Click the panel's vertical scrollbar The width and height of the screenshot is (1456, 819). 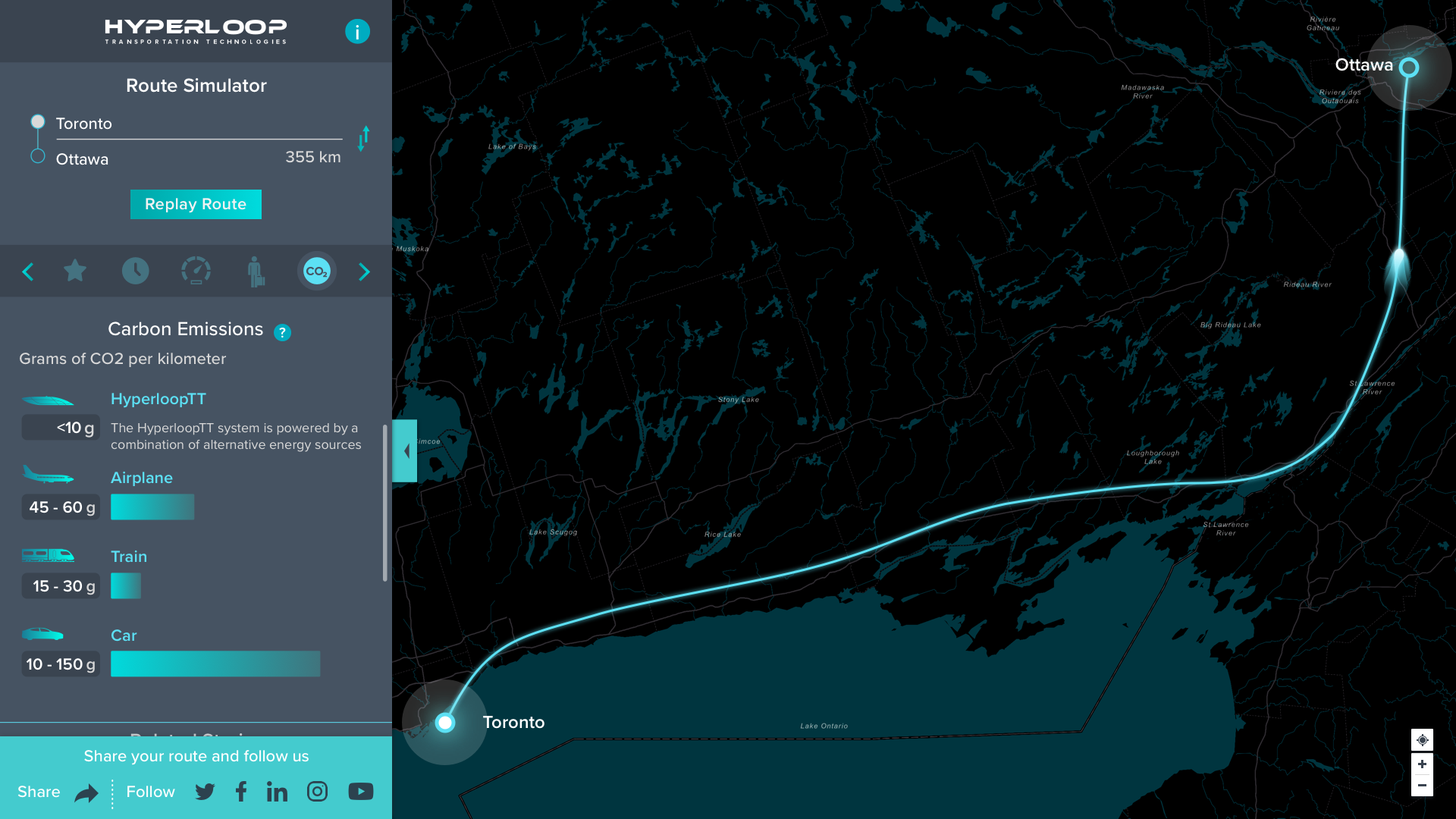(385, 502)
